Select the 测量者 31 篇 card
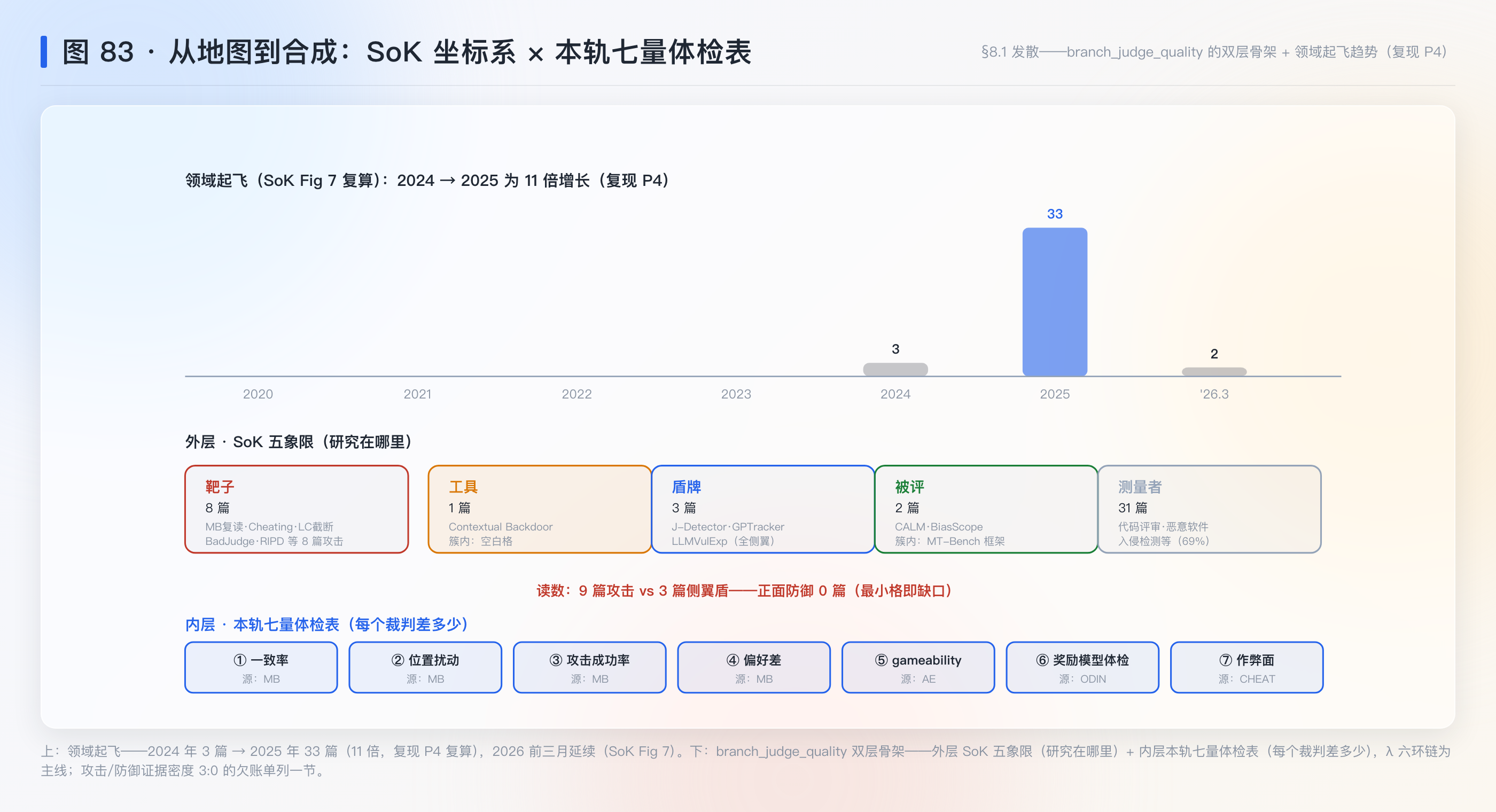 click(x=1210, y=509)
